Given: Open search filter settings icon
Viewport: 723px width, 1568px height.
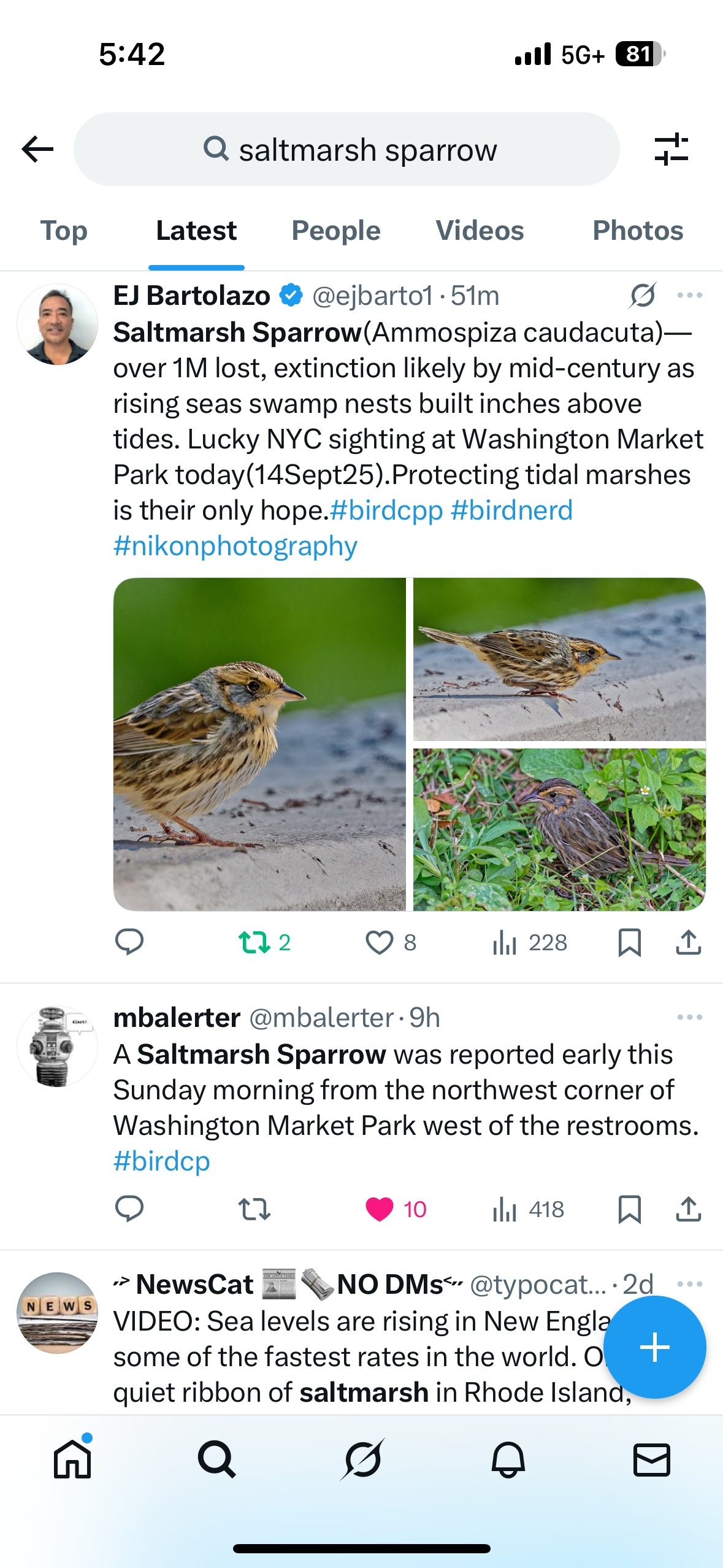Looking at the screenshot, I should 671,149.
